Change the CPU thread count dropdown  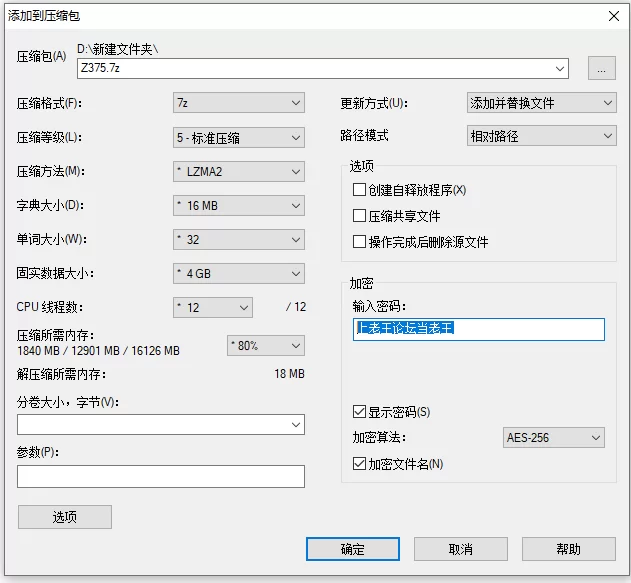coord(212,308)
